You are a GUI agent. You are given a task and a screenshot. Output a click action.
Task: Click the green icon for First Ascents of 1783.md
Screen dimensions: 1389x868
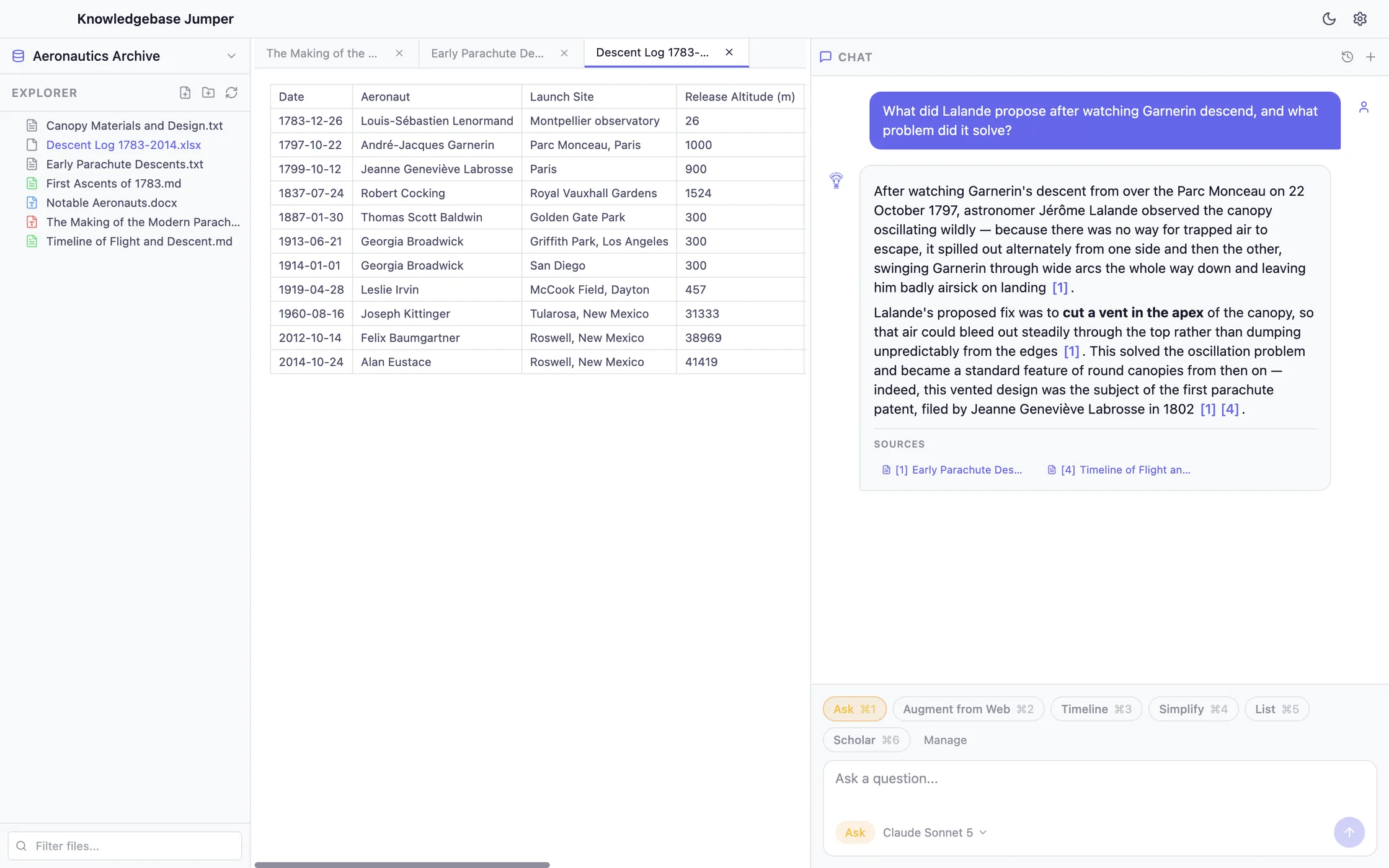point(32,183)
